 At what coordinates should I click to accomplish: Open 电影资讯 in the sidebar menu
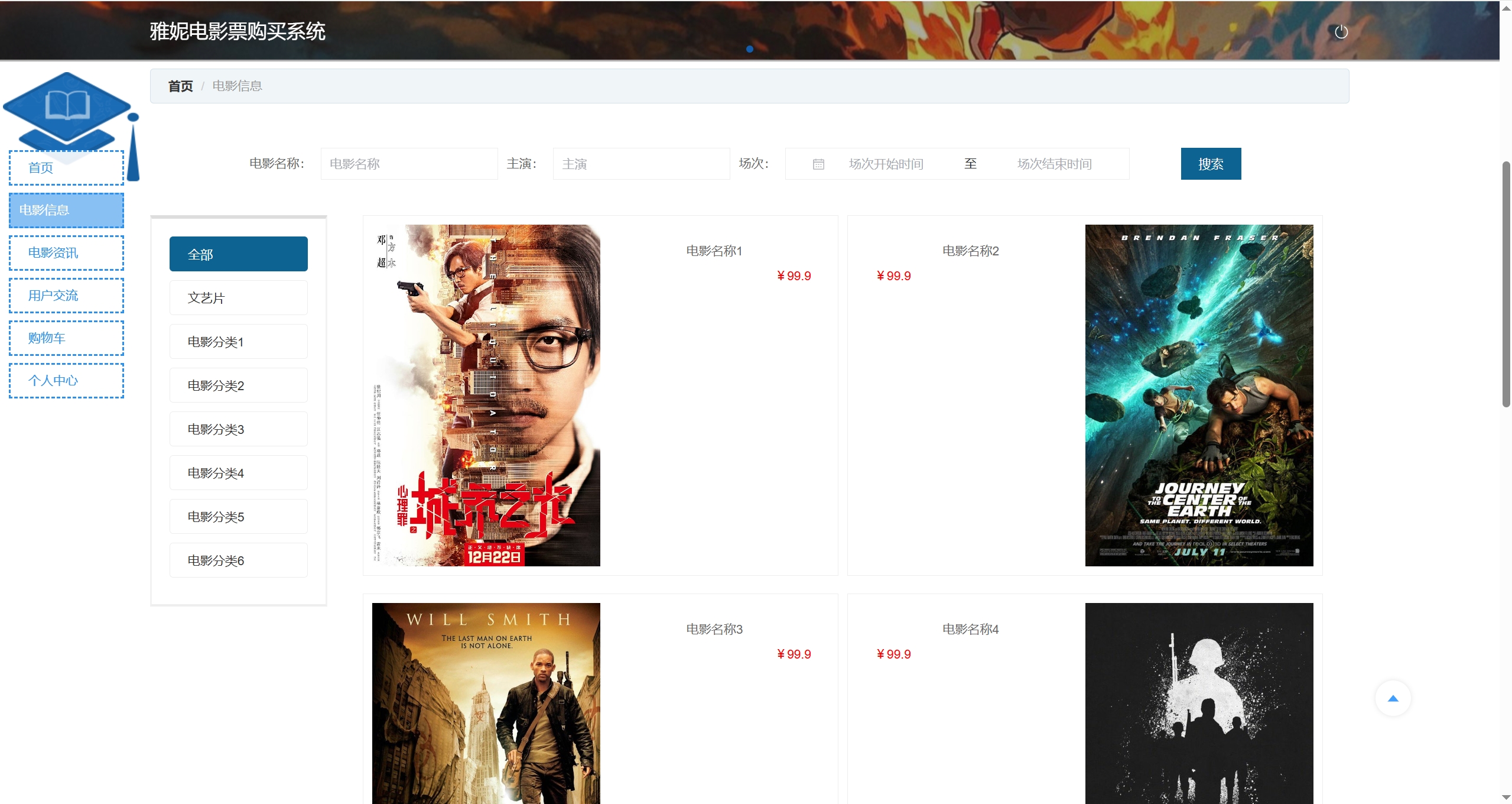coord(66,253)
